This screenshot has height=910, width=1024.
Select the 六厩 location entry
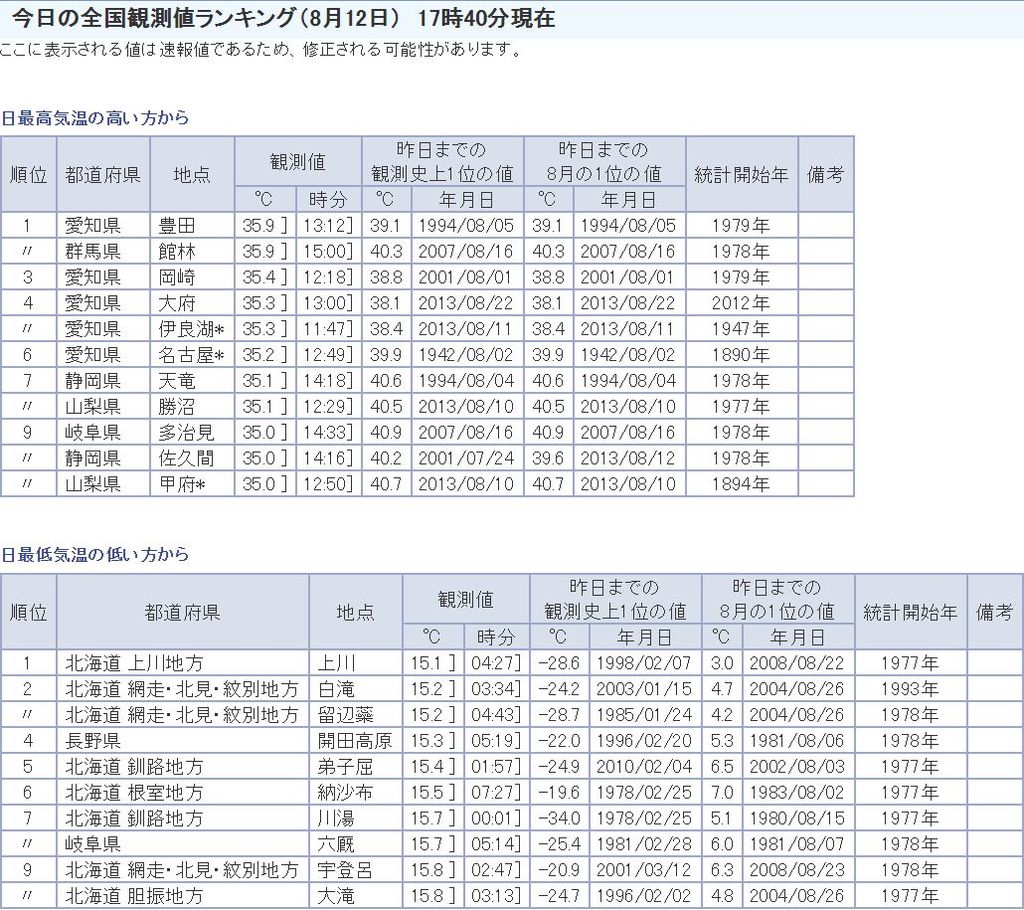click(336, 845)
